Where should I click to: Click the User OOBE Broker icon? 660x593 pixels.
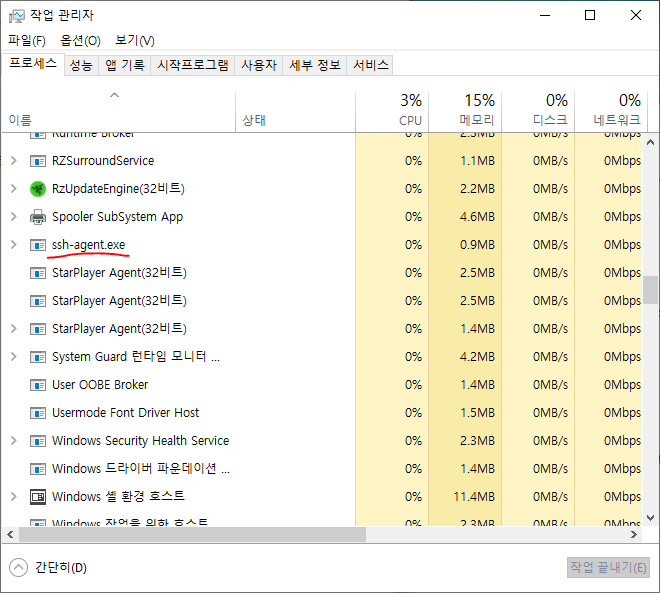[38, 385]
